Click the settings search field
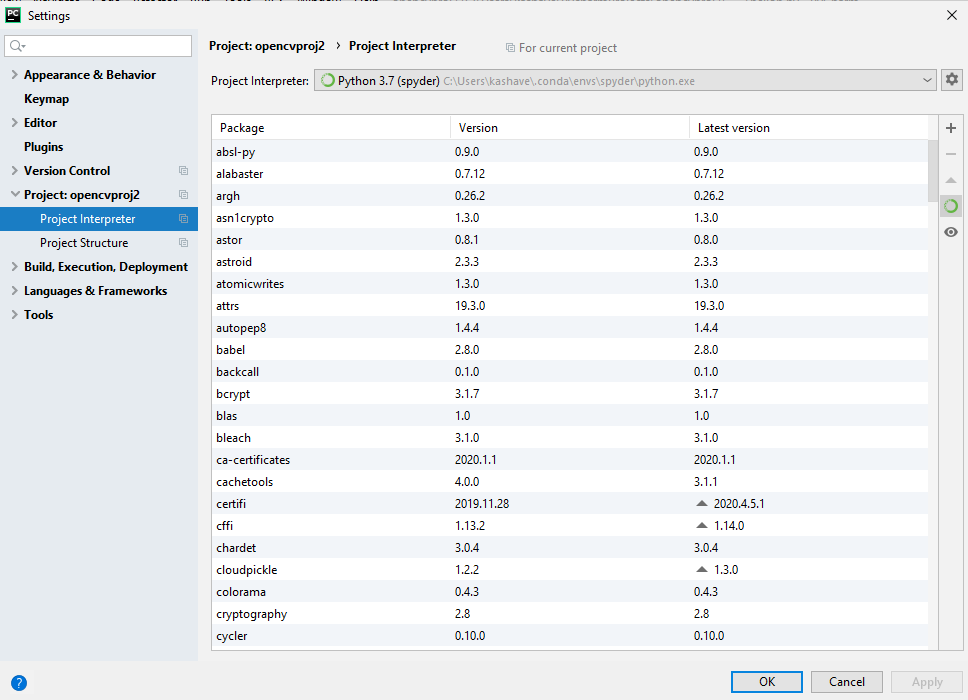The width and height of the screenshot is (968, 700). pos(98,46)
